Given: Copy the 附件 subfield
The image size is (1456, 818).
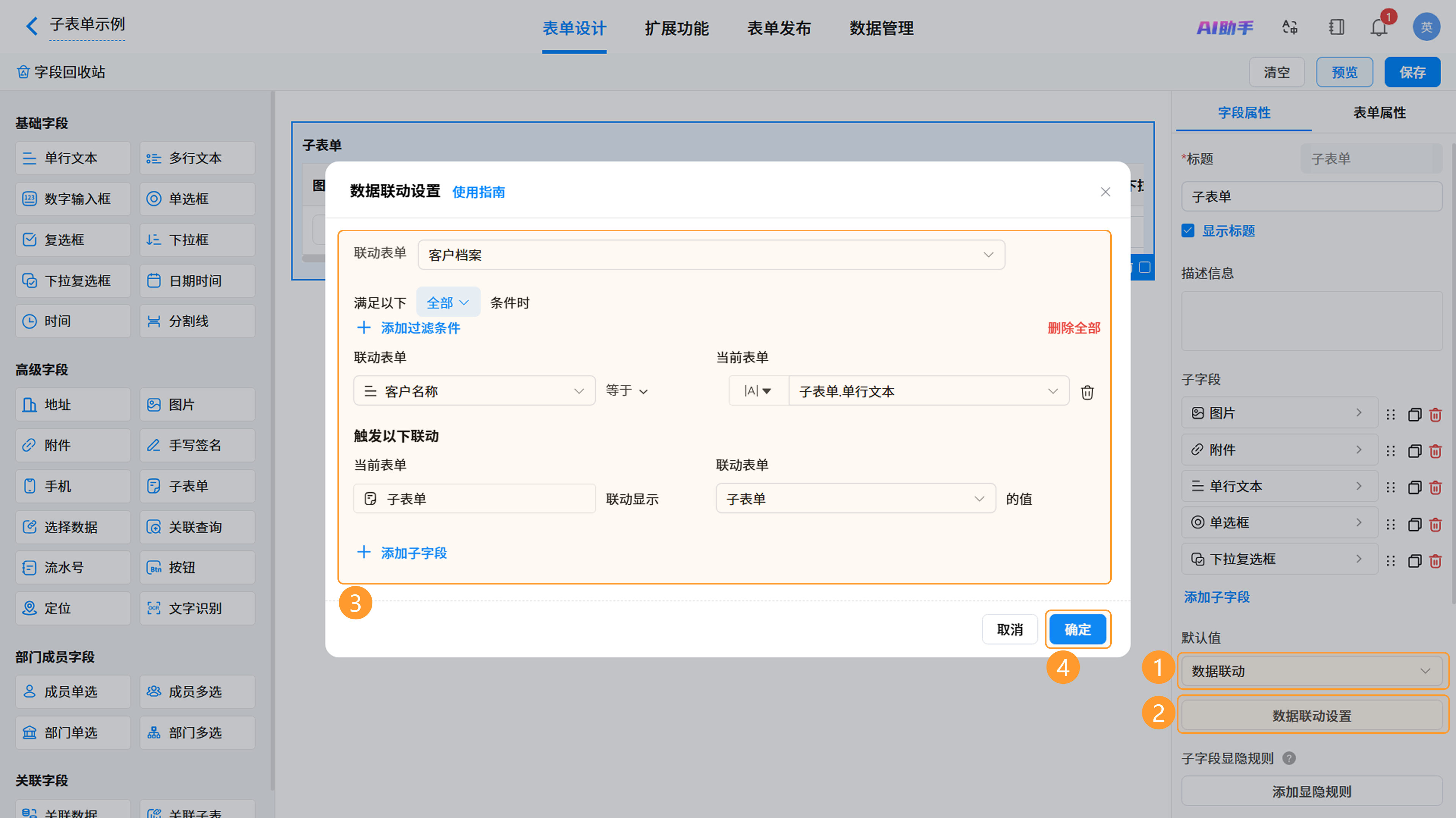Looking at the screenshot, I should click(x=1414, y=451).
